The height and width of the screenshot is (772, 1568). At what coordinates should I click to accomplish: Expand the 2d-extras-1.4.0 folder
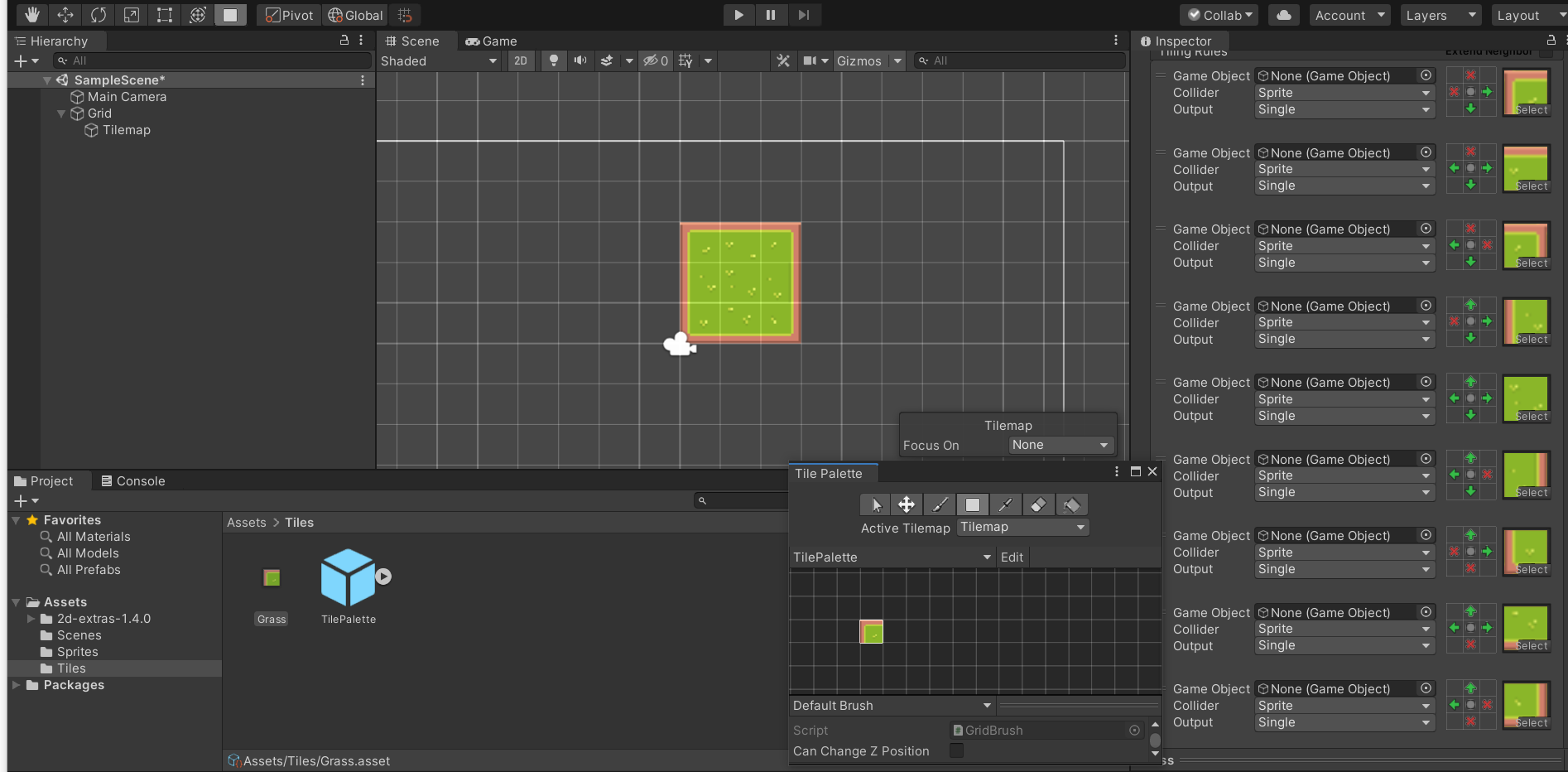pyautogui.click(x=31, y=619)
